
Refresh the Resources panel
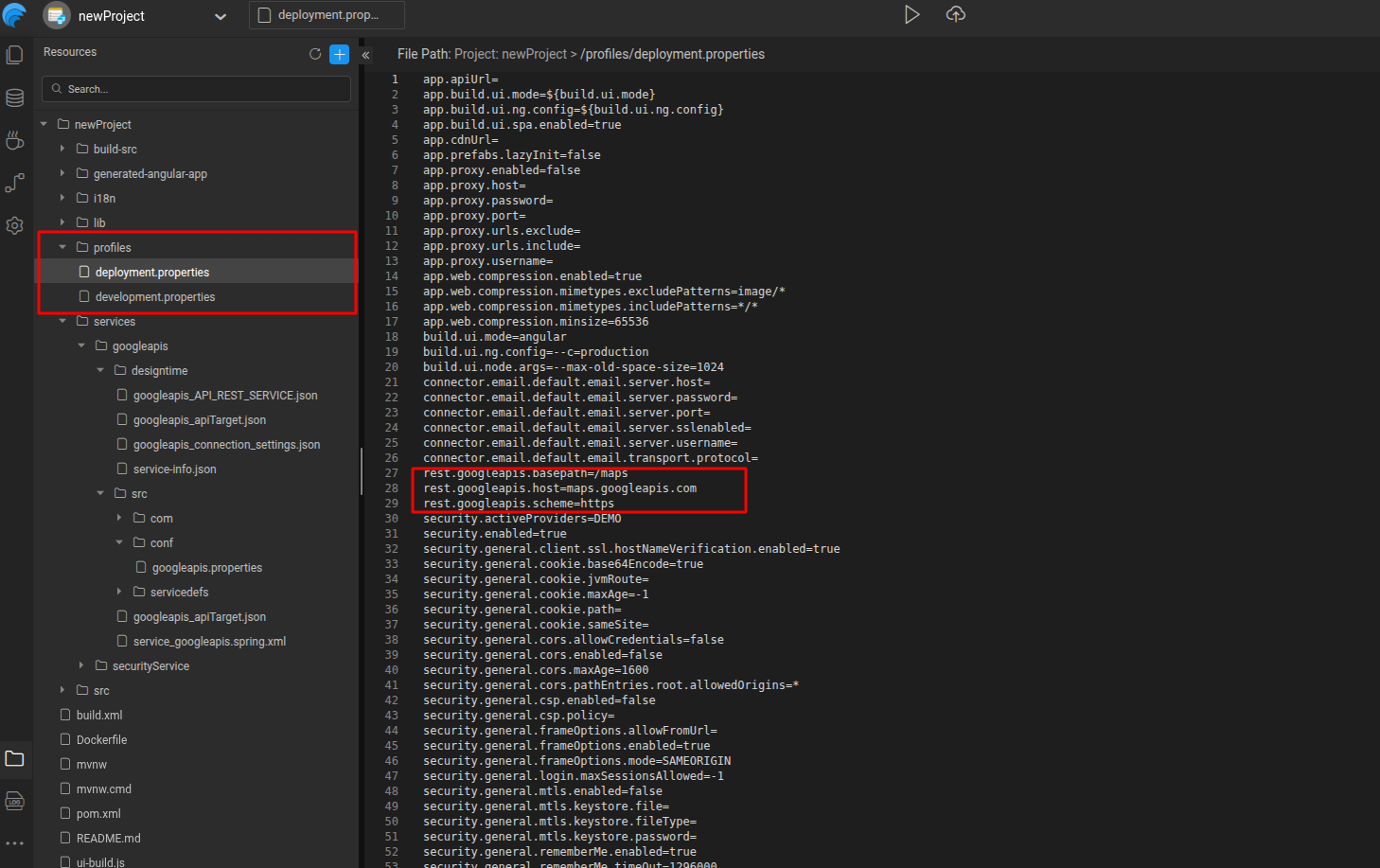click(315, 54)
